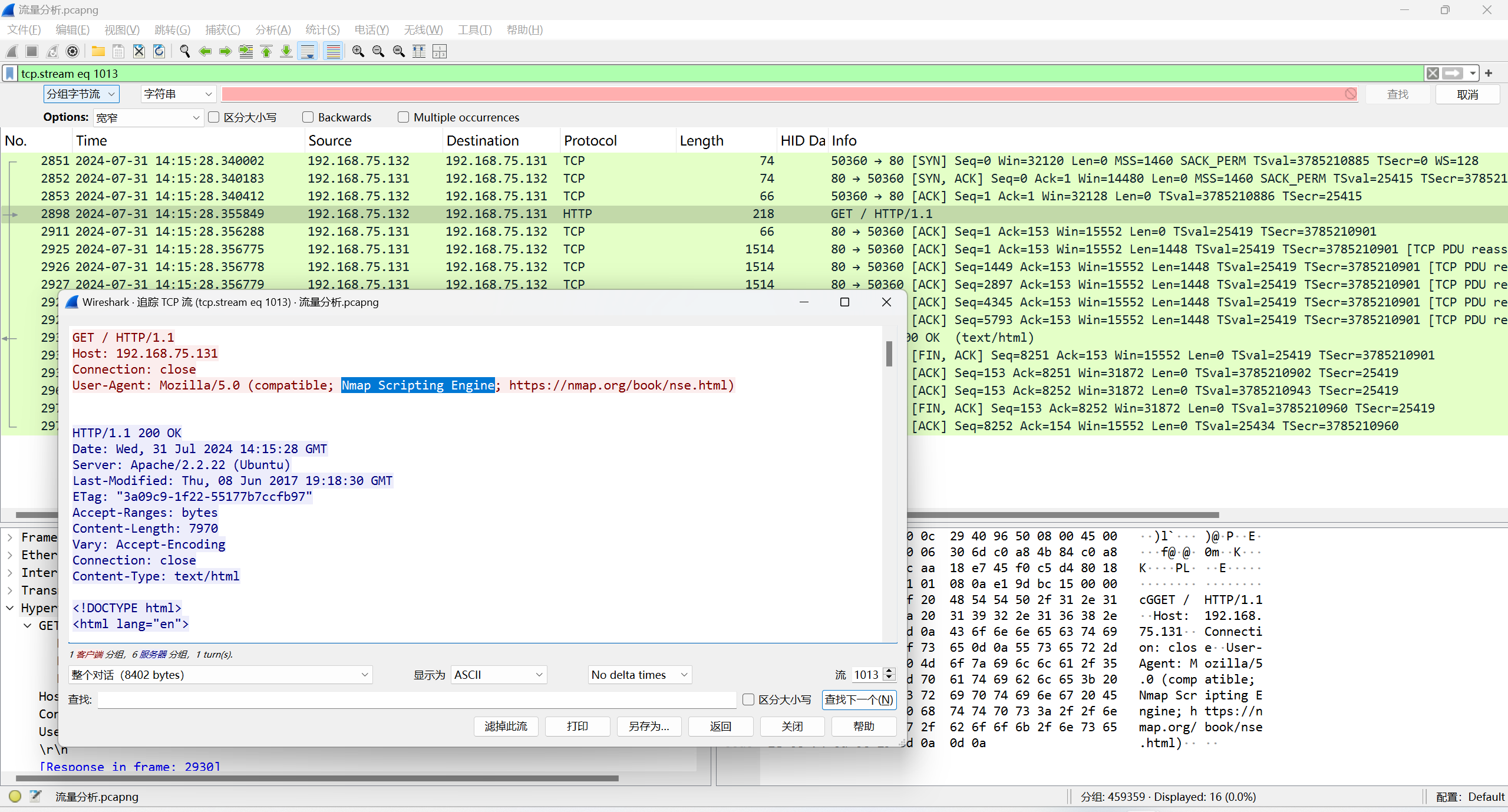This screenshot has width=1508, height=812.
Task: Select packet 2898 GET / HTTP/1.1 row
Action: click(x=754, y=214)
